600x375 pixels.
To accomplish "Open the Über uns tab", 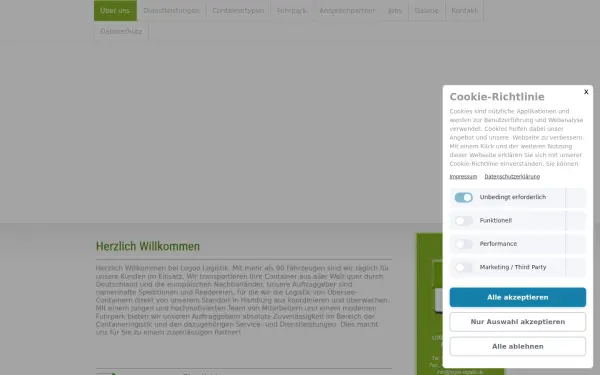I will [x=115, y=10].
